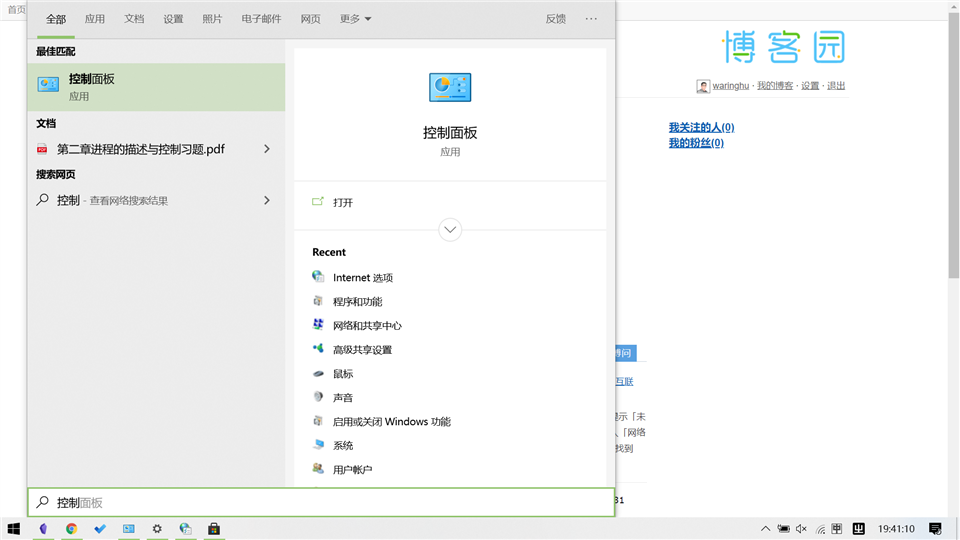Click the 鼠标 mouse icon in Recent
960x540 pixels.
(318, 373)
